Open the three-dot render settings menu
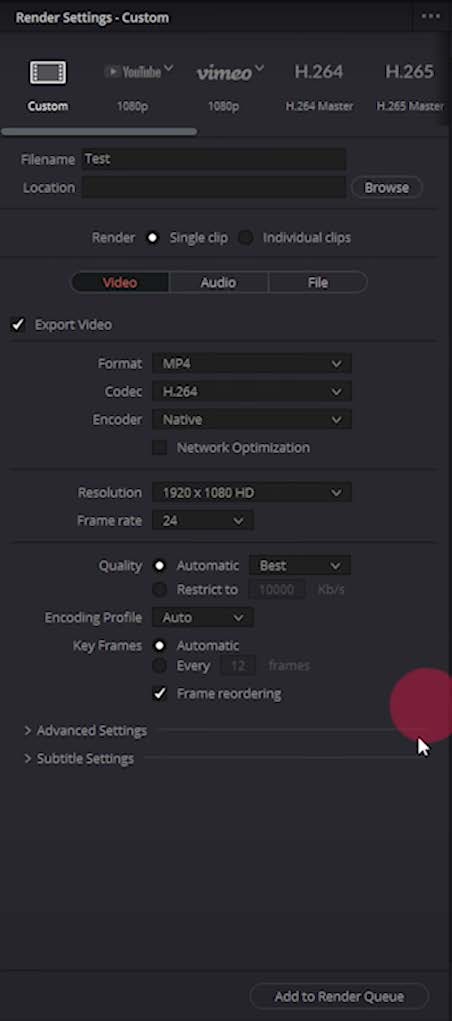This screenshot has height=1021, width=452. 431,16
